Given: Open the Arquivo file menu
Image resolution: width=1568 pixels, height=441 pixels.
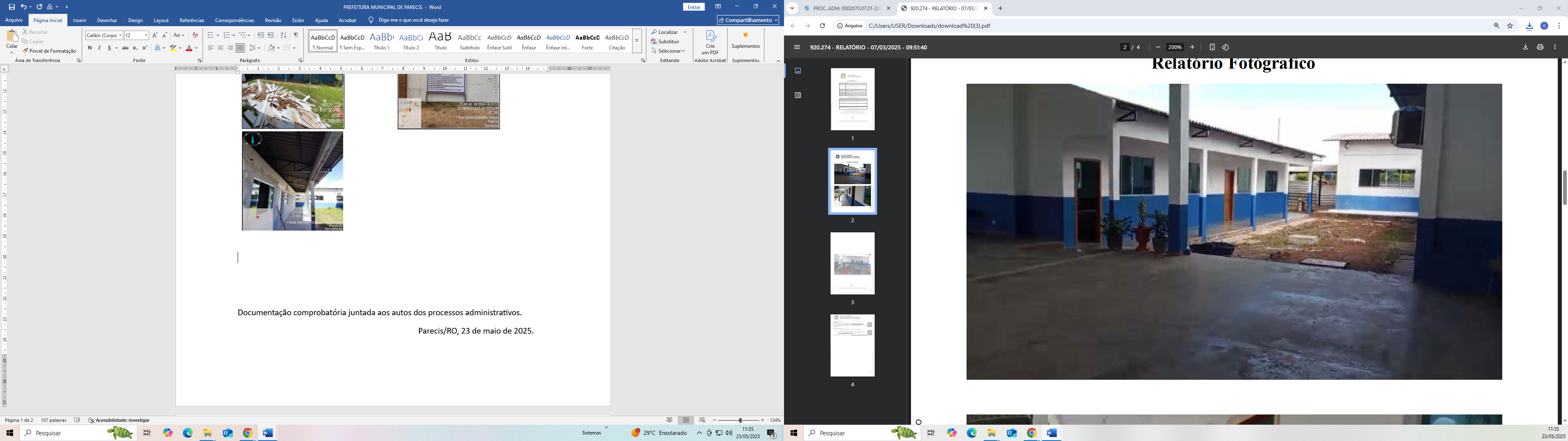Looking at the screenshot, I should (13, 21).
